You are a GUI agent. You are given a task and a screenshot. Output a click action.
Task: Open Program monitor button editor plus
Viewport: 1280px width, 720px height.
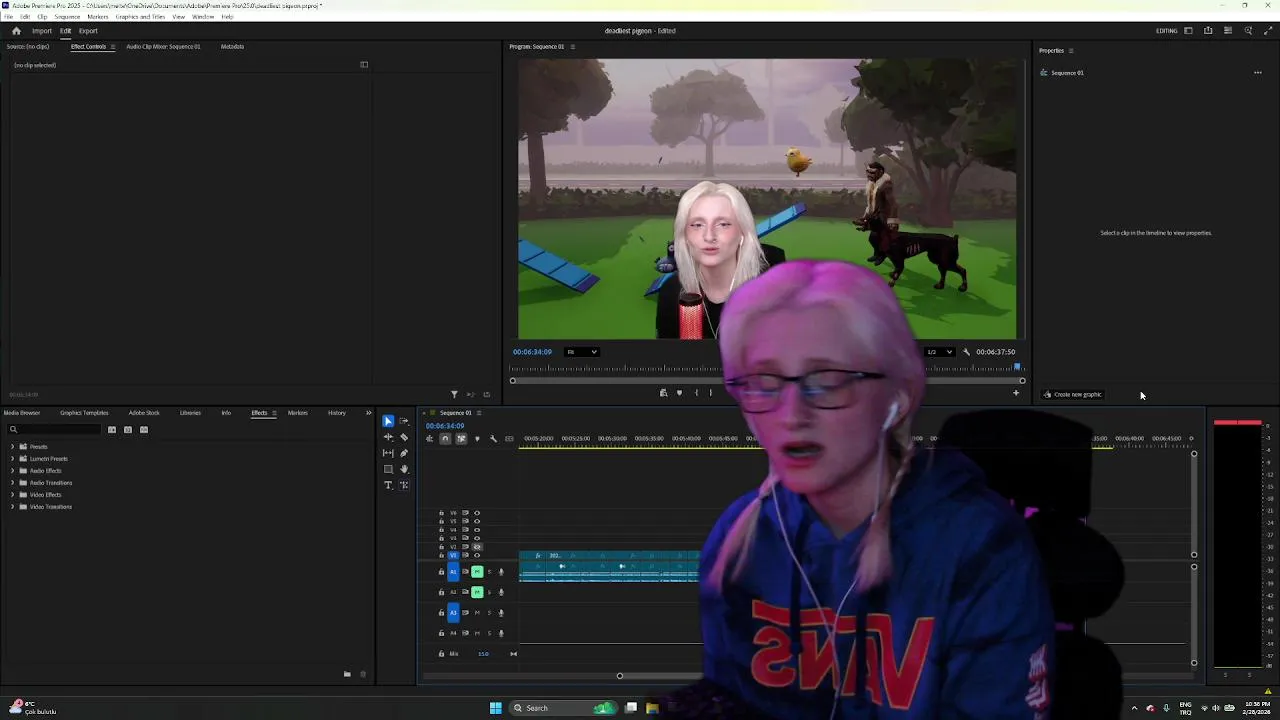(x=1016, y=393)
